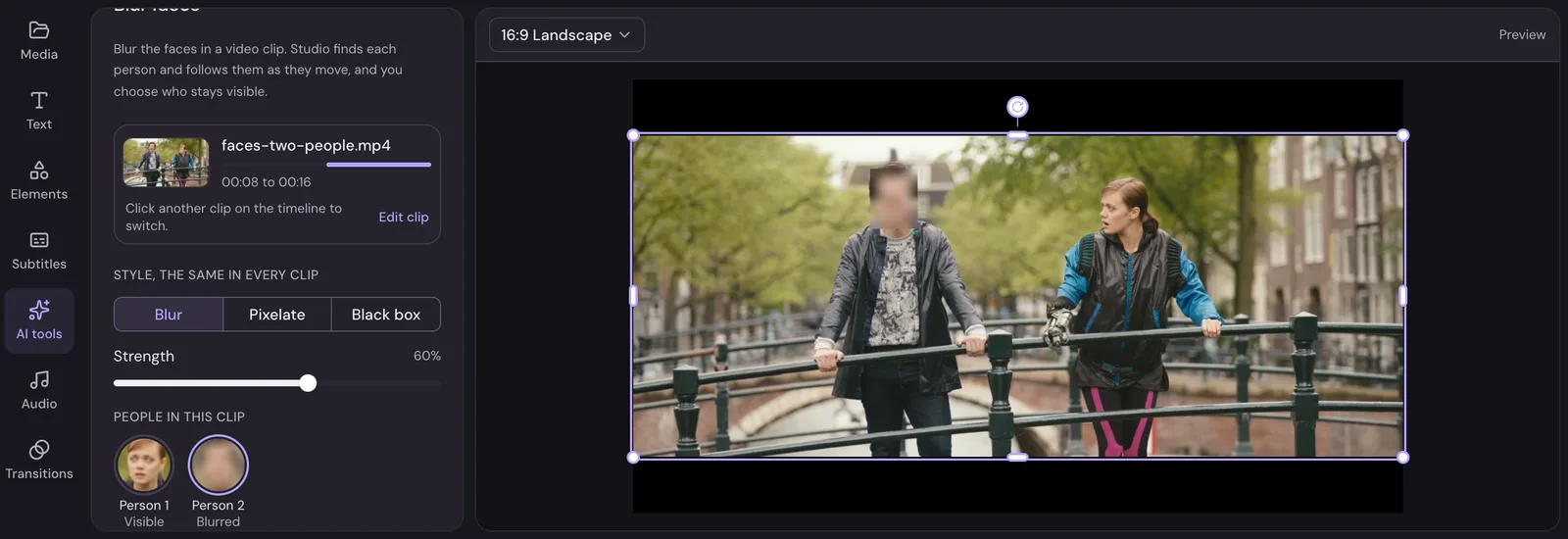This screenshot has height=539, width=1568.
Task: Click the Preview button
Action: pos(1522,34)
